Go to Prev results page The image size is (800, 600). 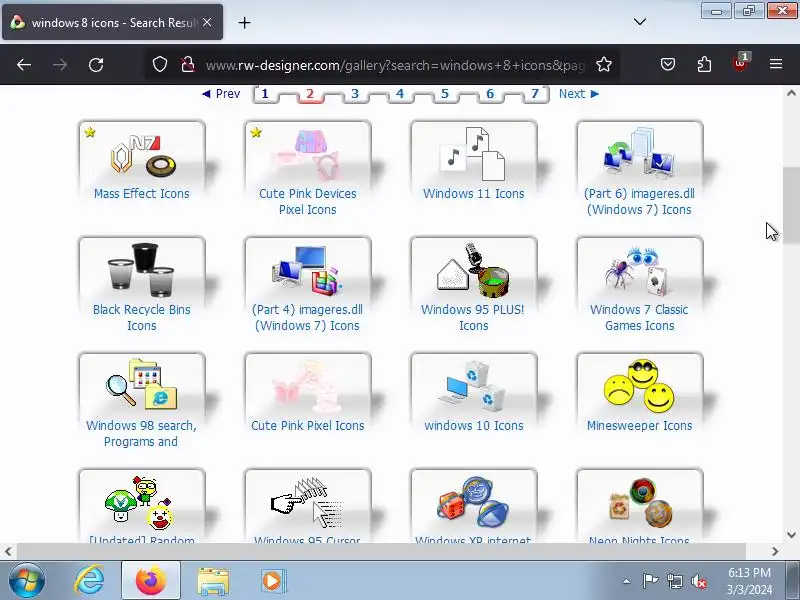pyautogui.click(x=221, y=94)
